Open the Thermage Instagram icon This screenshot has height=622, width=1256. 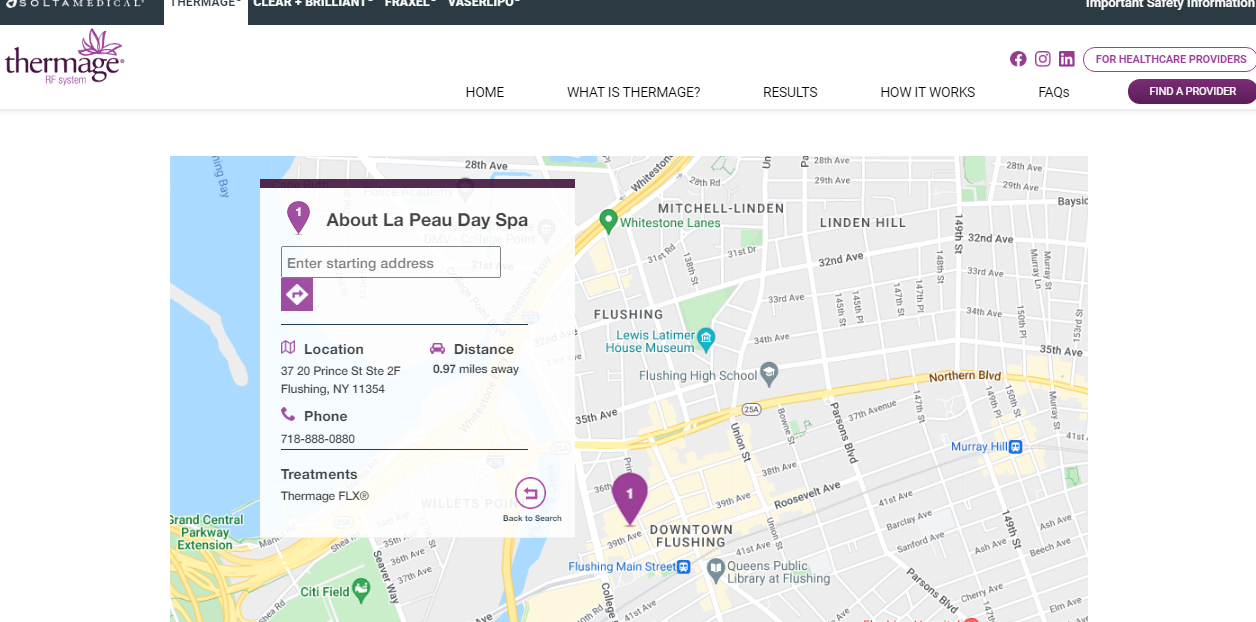tap(1043, 59)
